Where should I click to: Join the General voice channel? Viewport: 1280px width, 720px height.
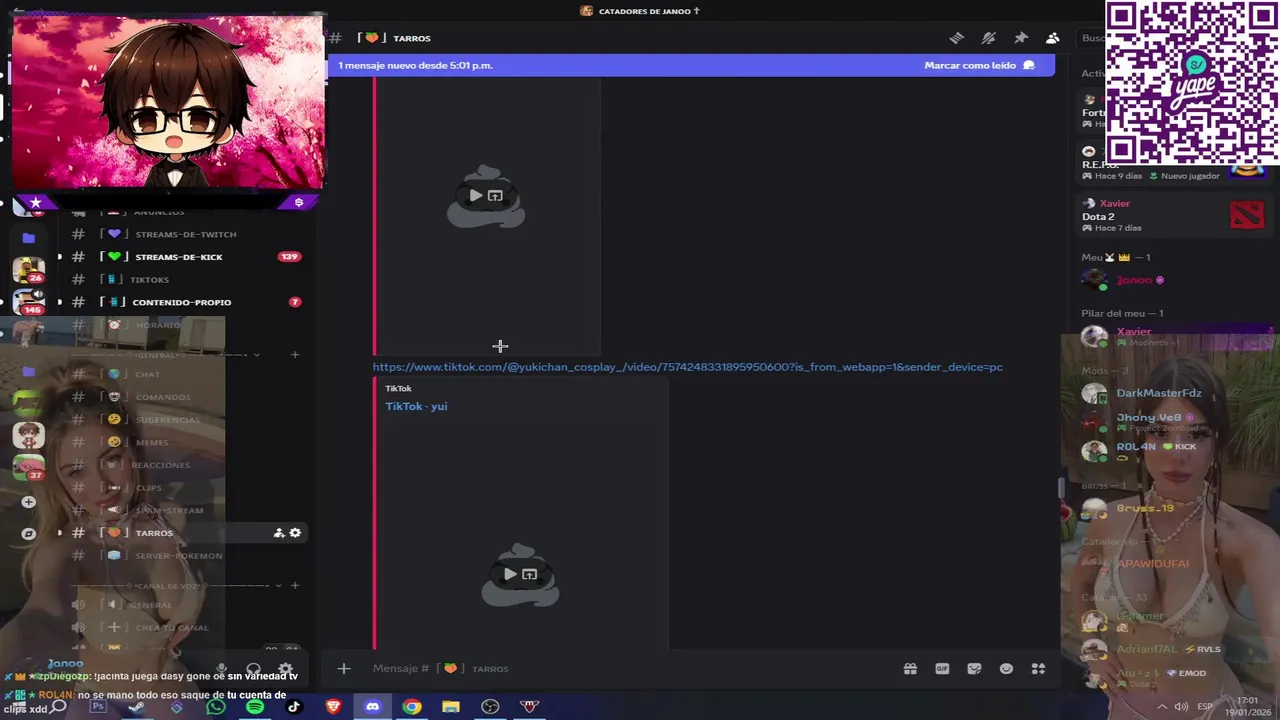[185, 605]
